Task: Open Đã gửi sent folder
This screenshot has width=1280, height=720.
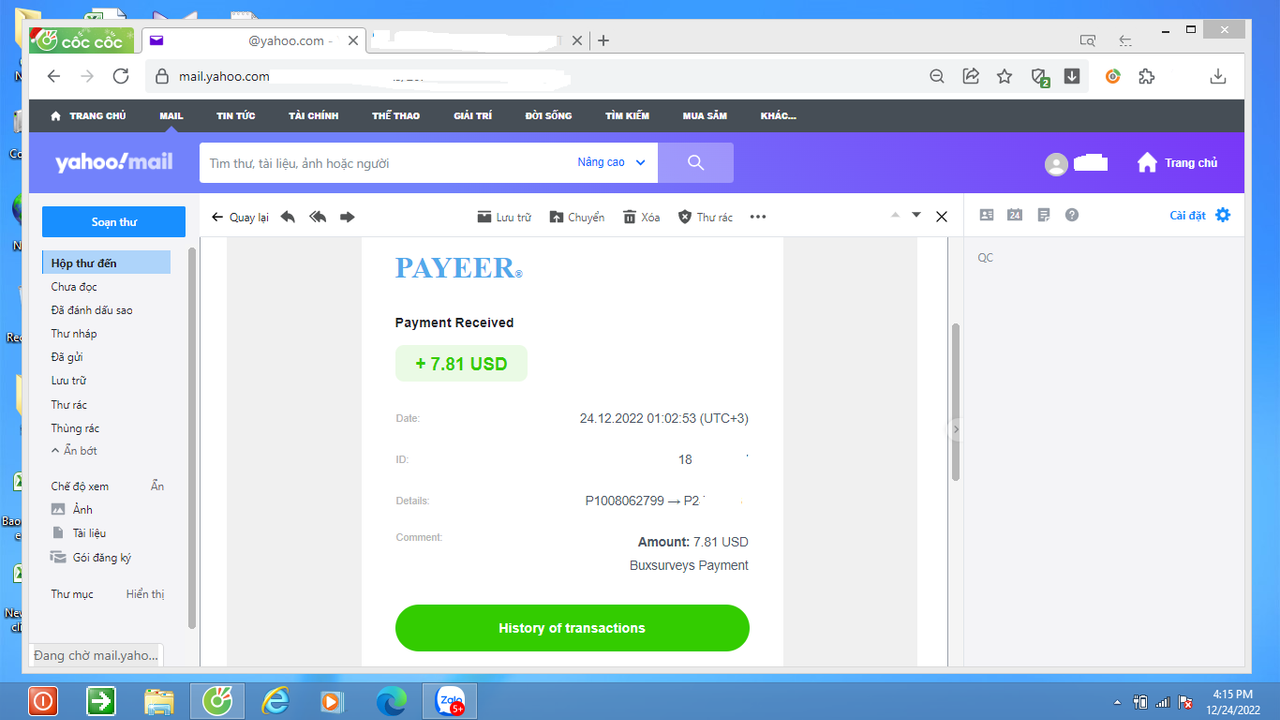Action: (67, 357)
